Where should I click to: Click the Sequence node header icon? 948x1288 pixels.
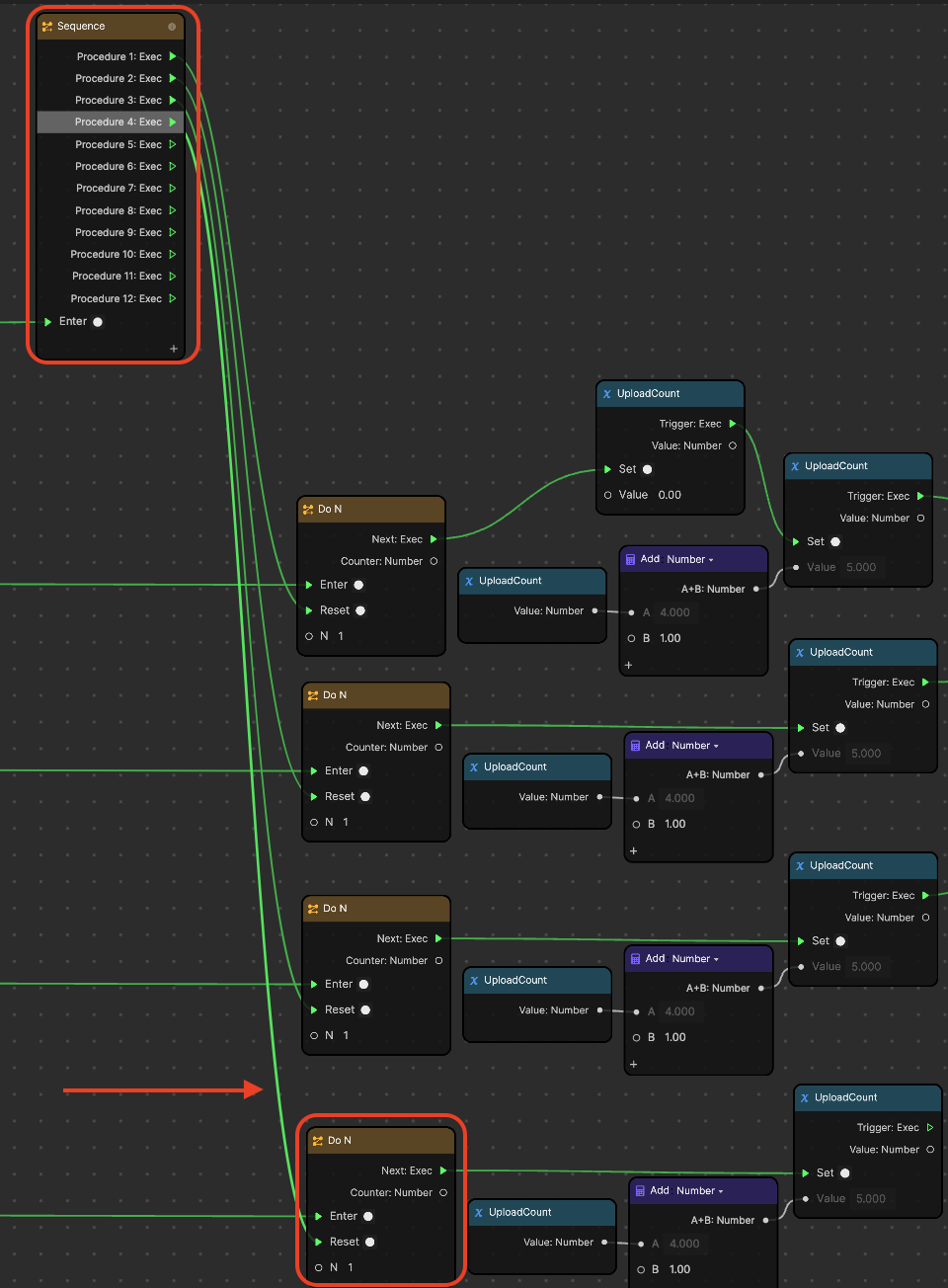pos(47,27)
